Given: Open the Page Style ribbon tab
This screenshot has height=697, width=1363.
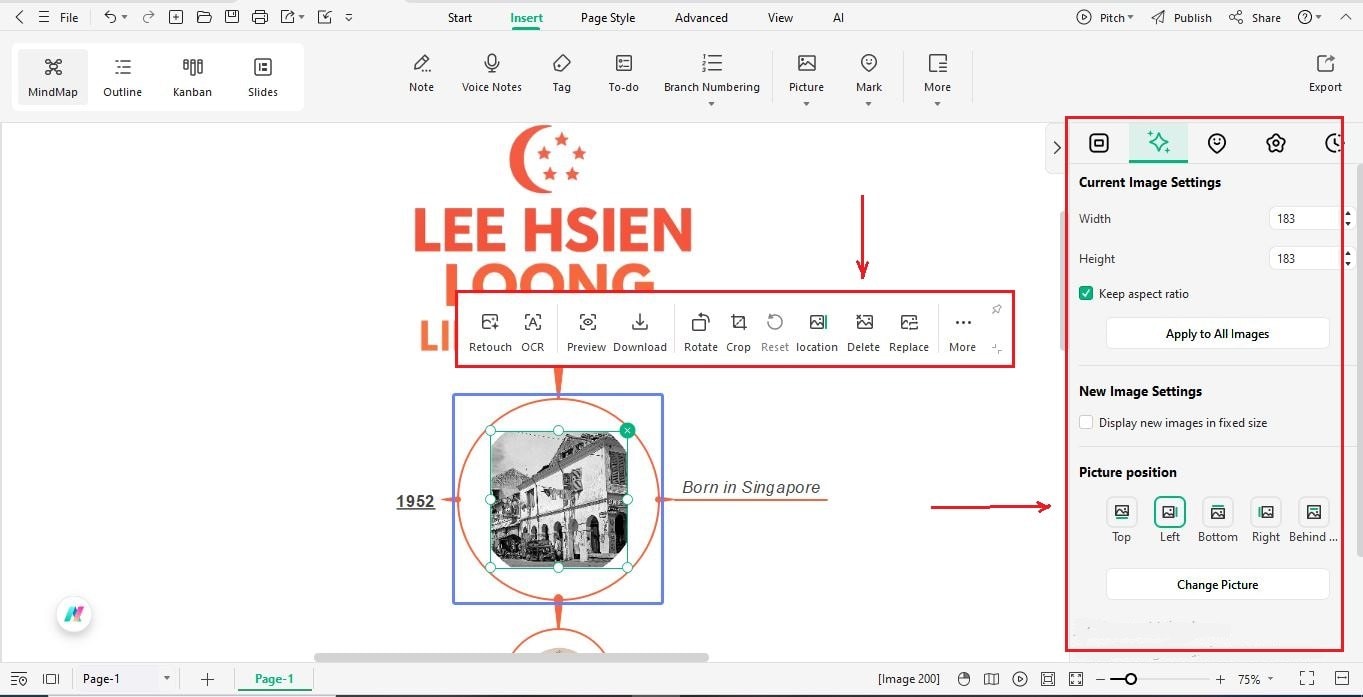Looking at the screenshot, I should [x=608, y=18].
